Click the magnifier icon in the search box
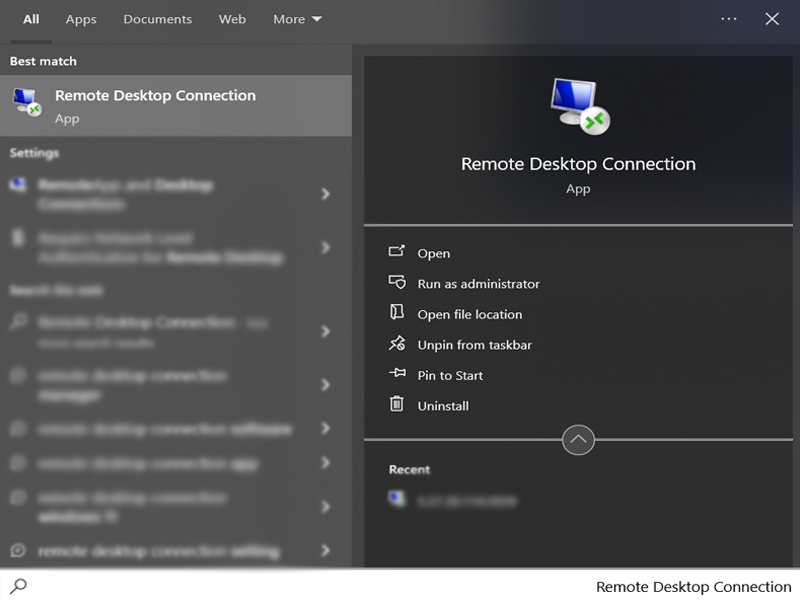The height and width of the screenshot is (600, 800). tap(18, 586)
